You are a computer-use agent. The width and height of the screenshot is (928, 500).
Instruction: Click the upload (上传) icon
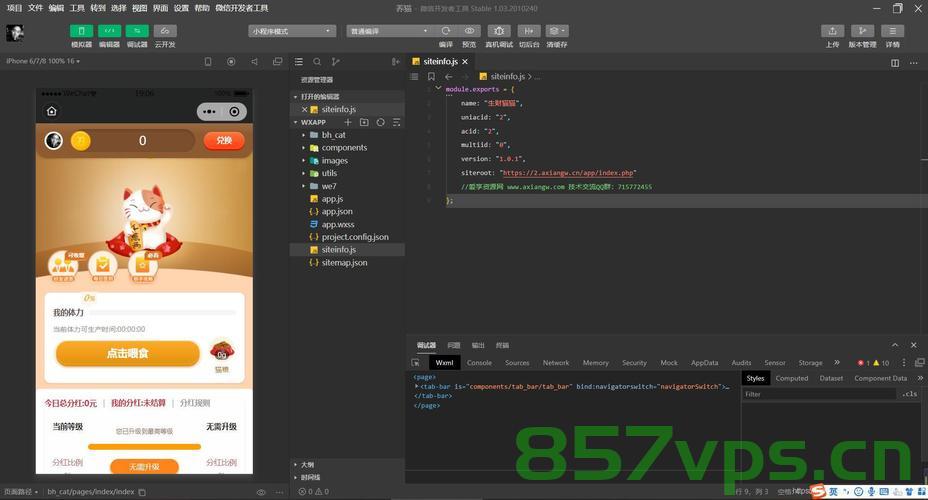[x=832, y=31]
